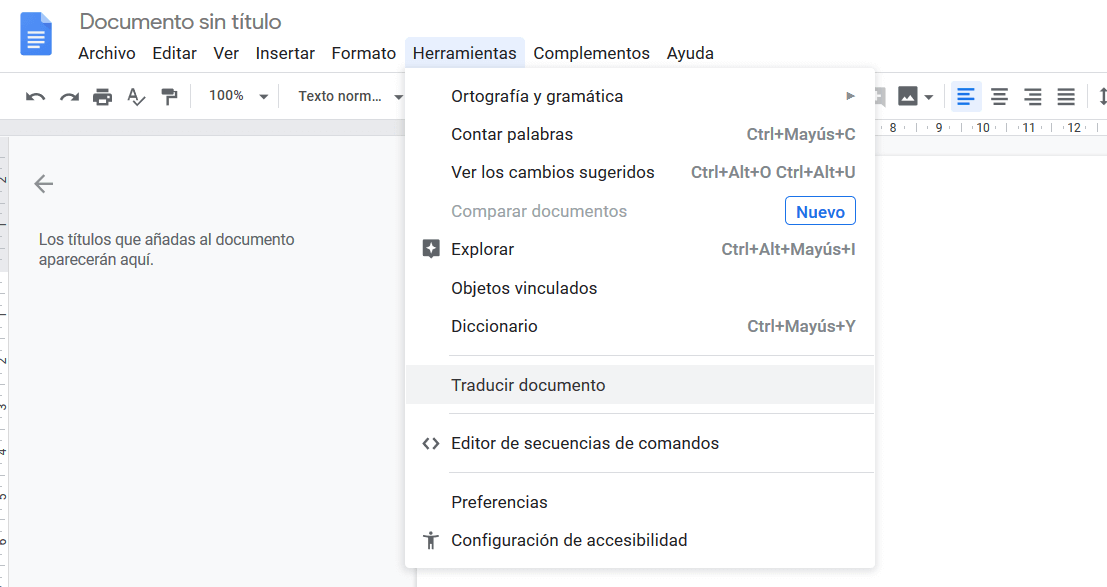
Task: Rename Documento sin título title
Action: pyautogui.click(x=181, y=22)
